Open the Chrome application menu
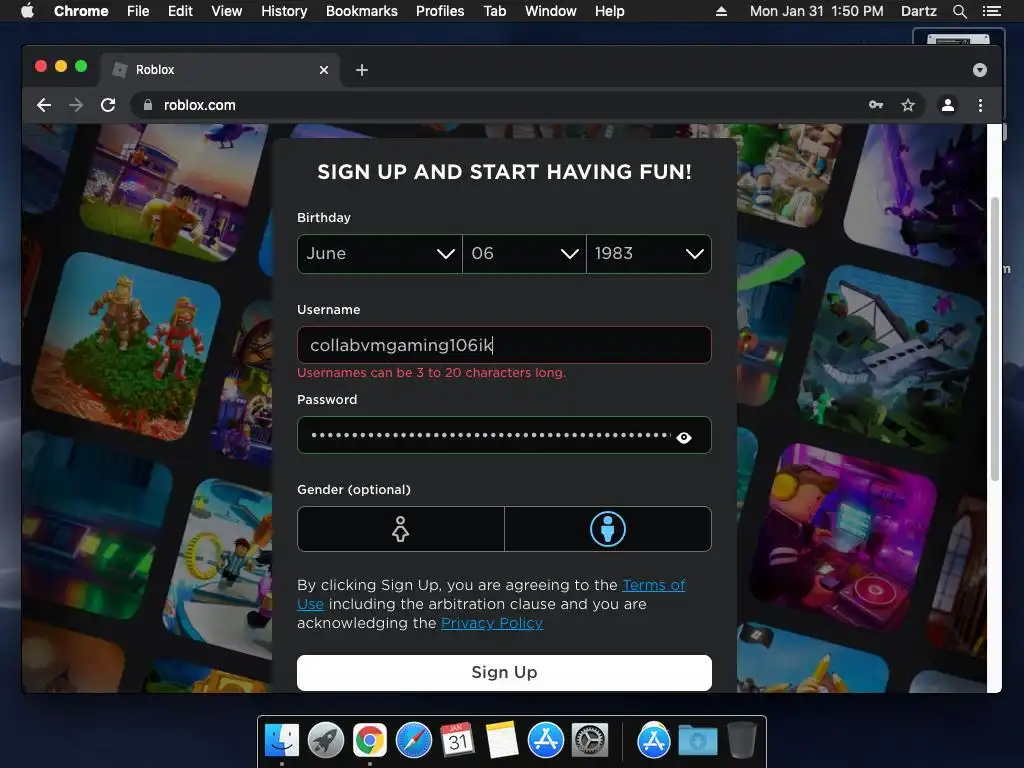1024x768 pixels. [81, 11]
